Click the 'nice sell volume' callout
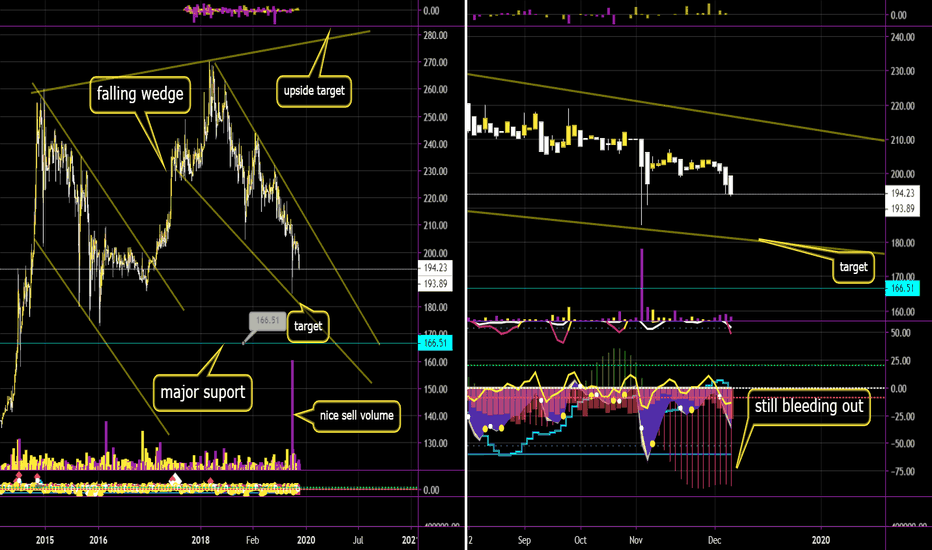 point(357,416)
